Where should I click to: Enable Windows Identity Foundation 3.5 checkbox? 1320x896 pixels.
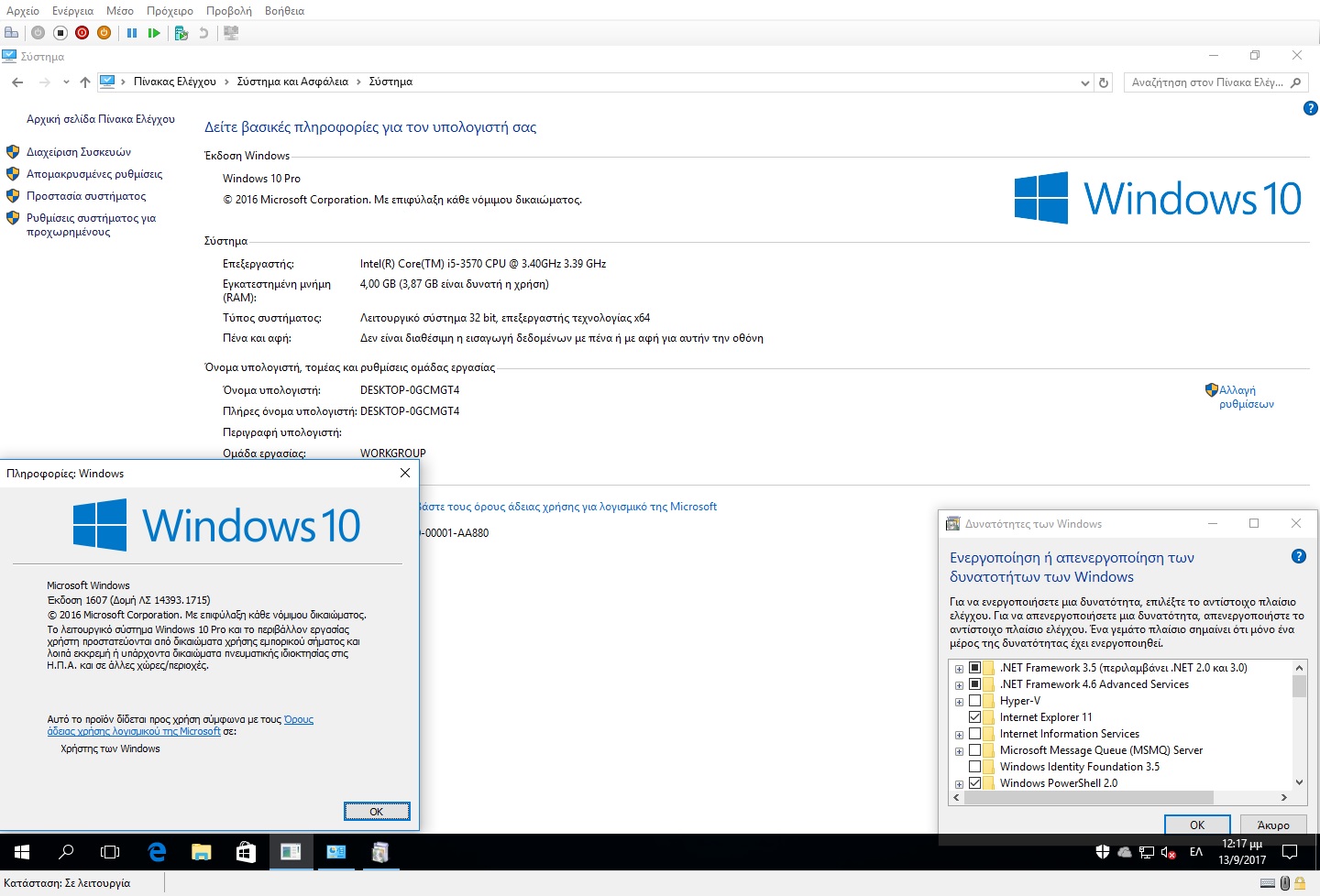975,767
